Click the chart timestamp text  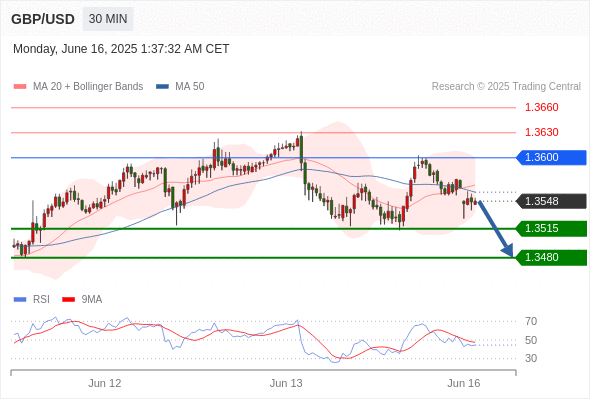pyautogui.click(x=121, y=49)
